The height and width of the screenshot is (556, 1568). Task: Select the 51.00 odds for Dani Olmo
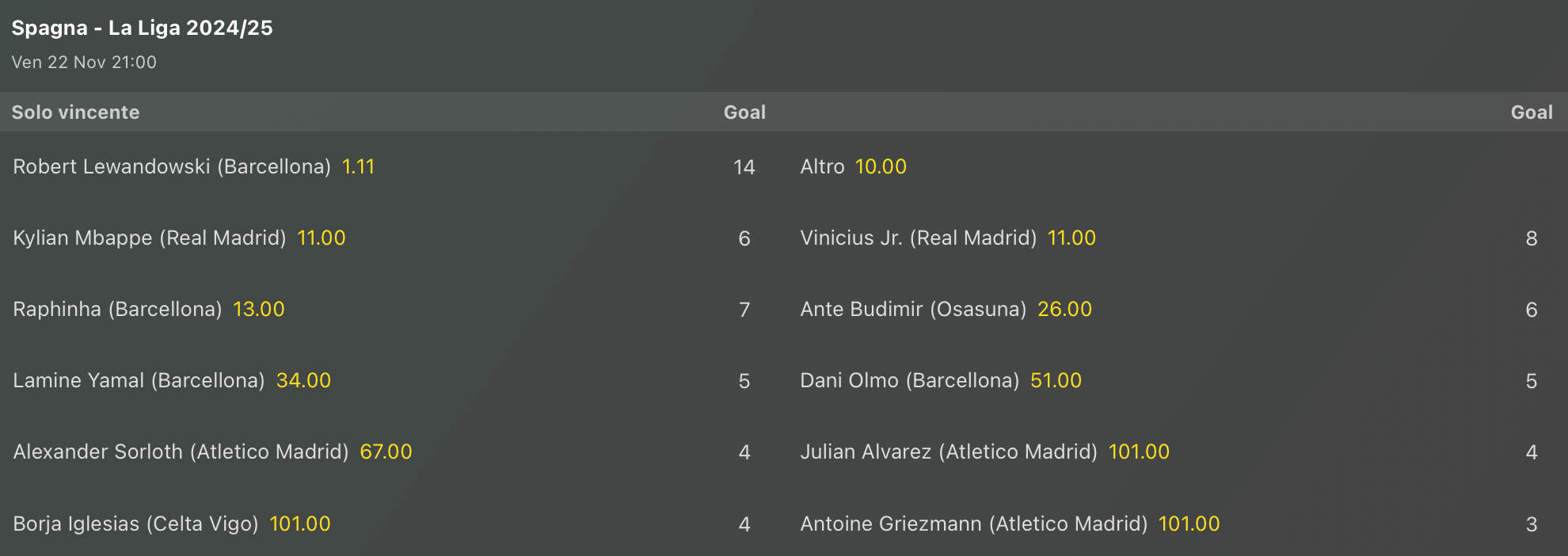click(x=1056, y=381)
